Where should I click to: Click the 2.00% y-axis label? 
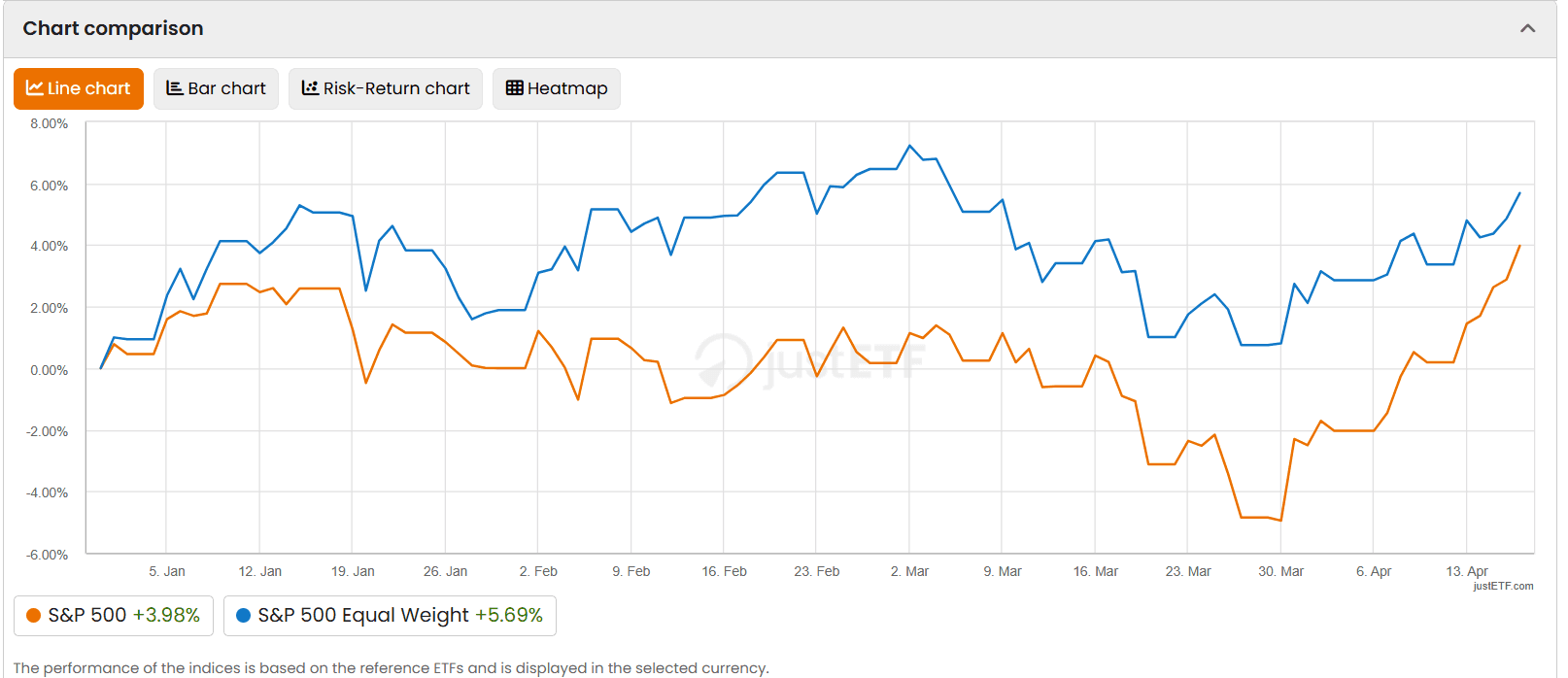(49, 308)
